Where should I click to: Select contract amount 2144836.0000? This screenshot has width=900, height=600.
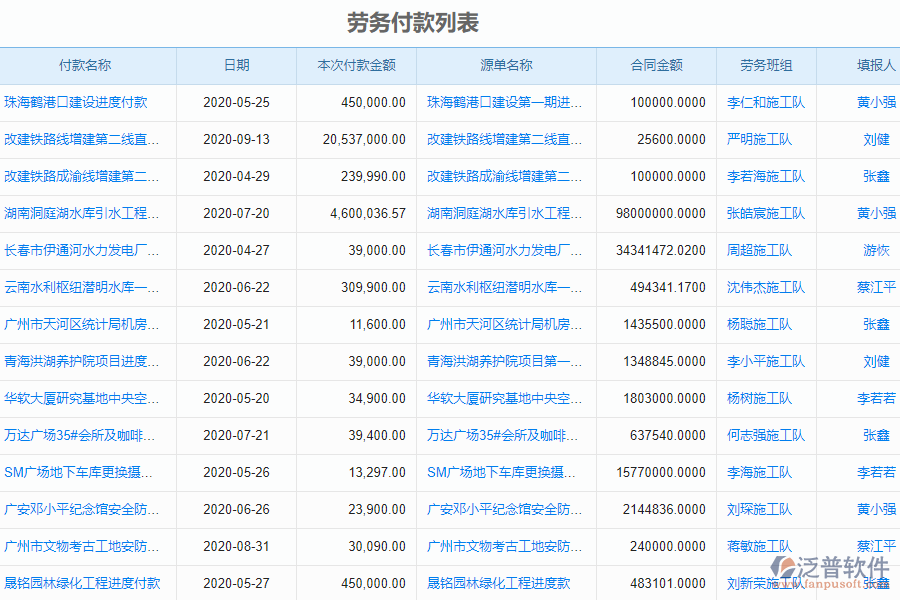pyautogui.click(x=664, y=509)
